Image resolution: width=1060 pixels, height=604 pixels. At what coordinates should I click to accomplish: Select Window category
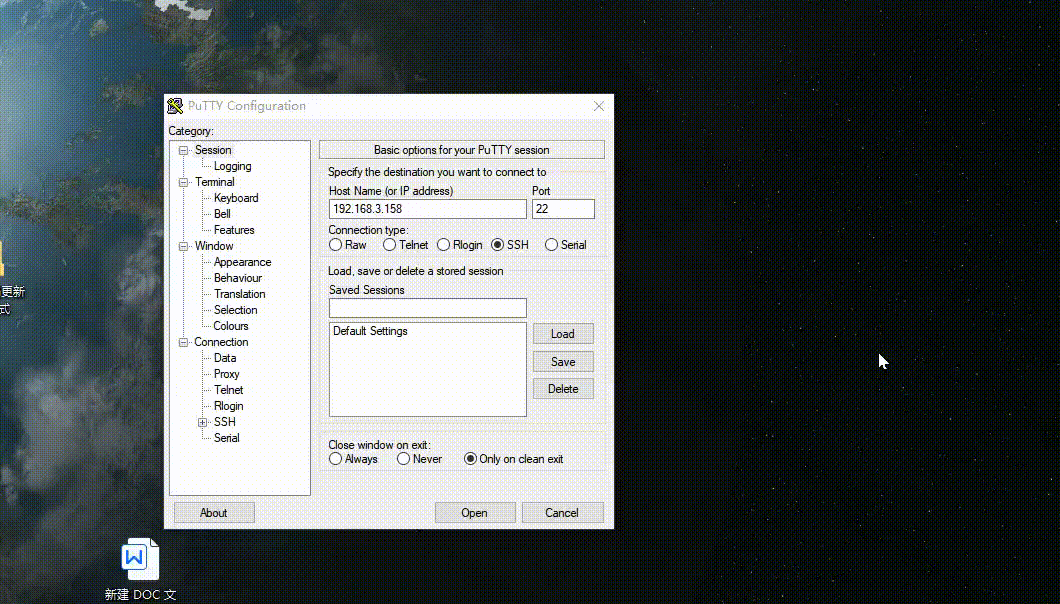pyautogui.click(x=214, y=246)
